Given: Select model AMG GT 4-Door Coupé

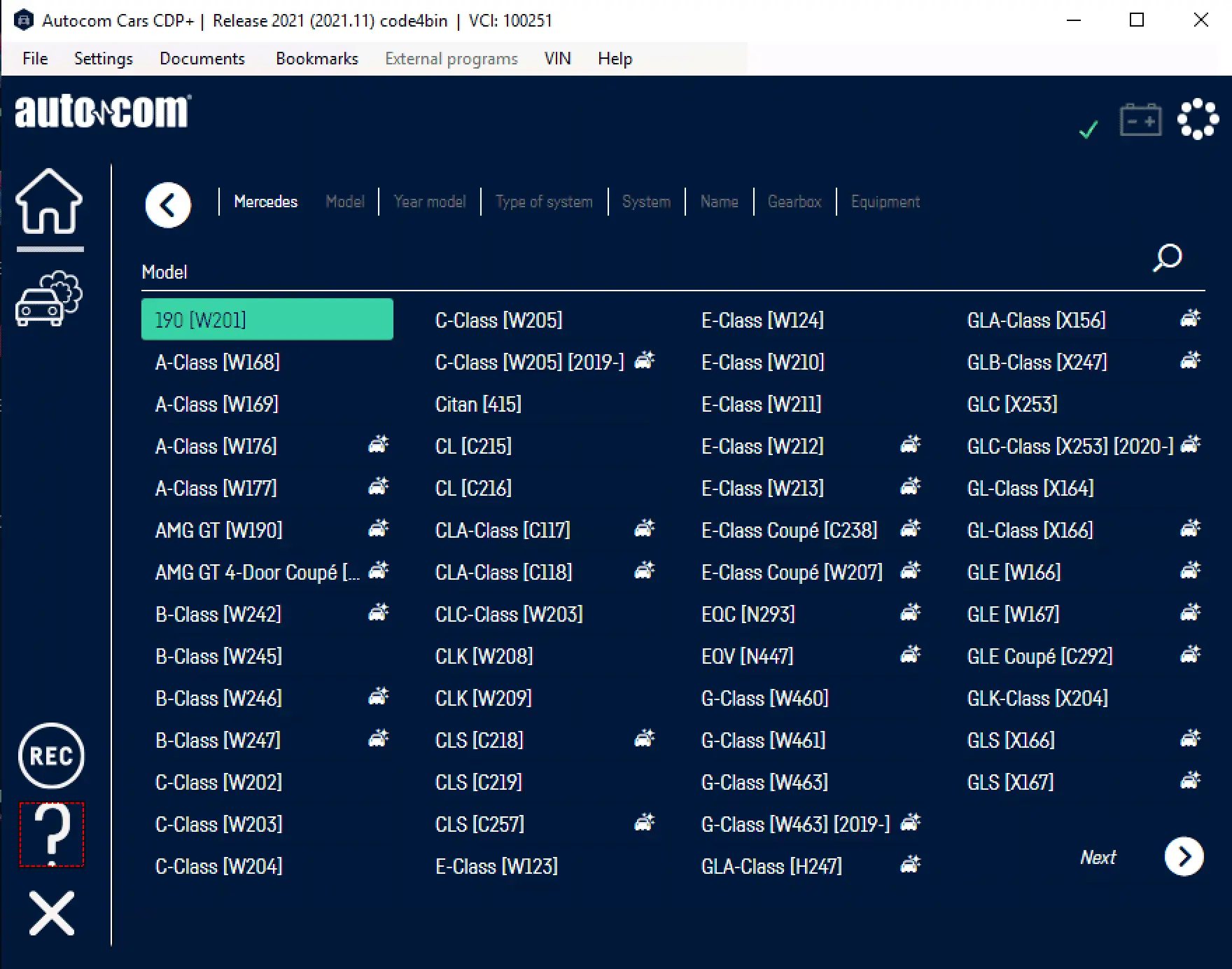Looking at the screenshot, I should coord(258,572).
